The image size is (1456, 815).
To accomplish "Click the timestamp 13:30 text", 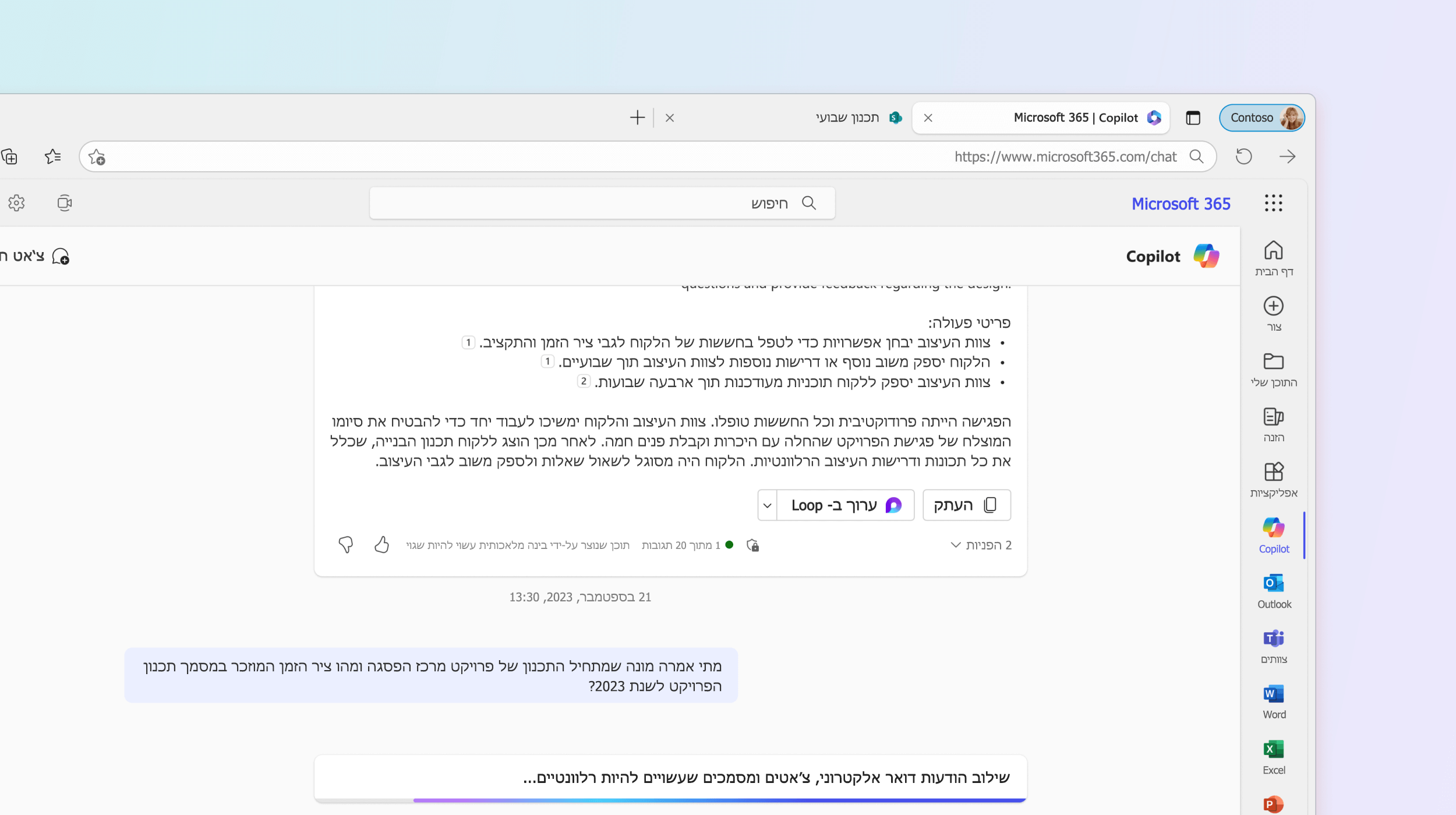I will [x=524, y=597].
